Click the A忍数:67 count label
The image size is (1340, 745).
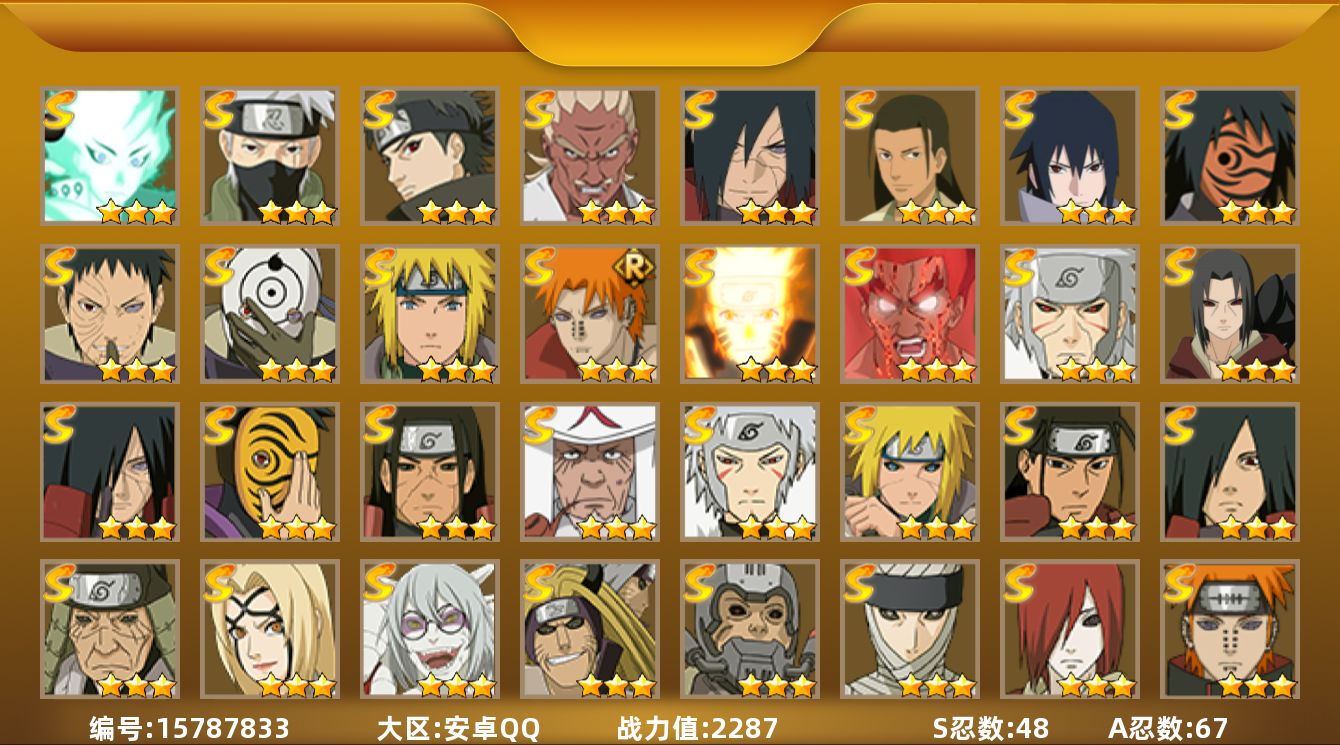coord(1167,728)
